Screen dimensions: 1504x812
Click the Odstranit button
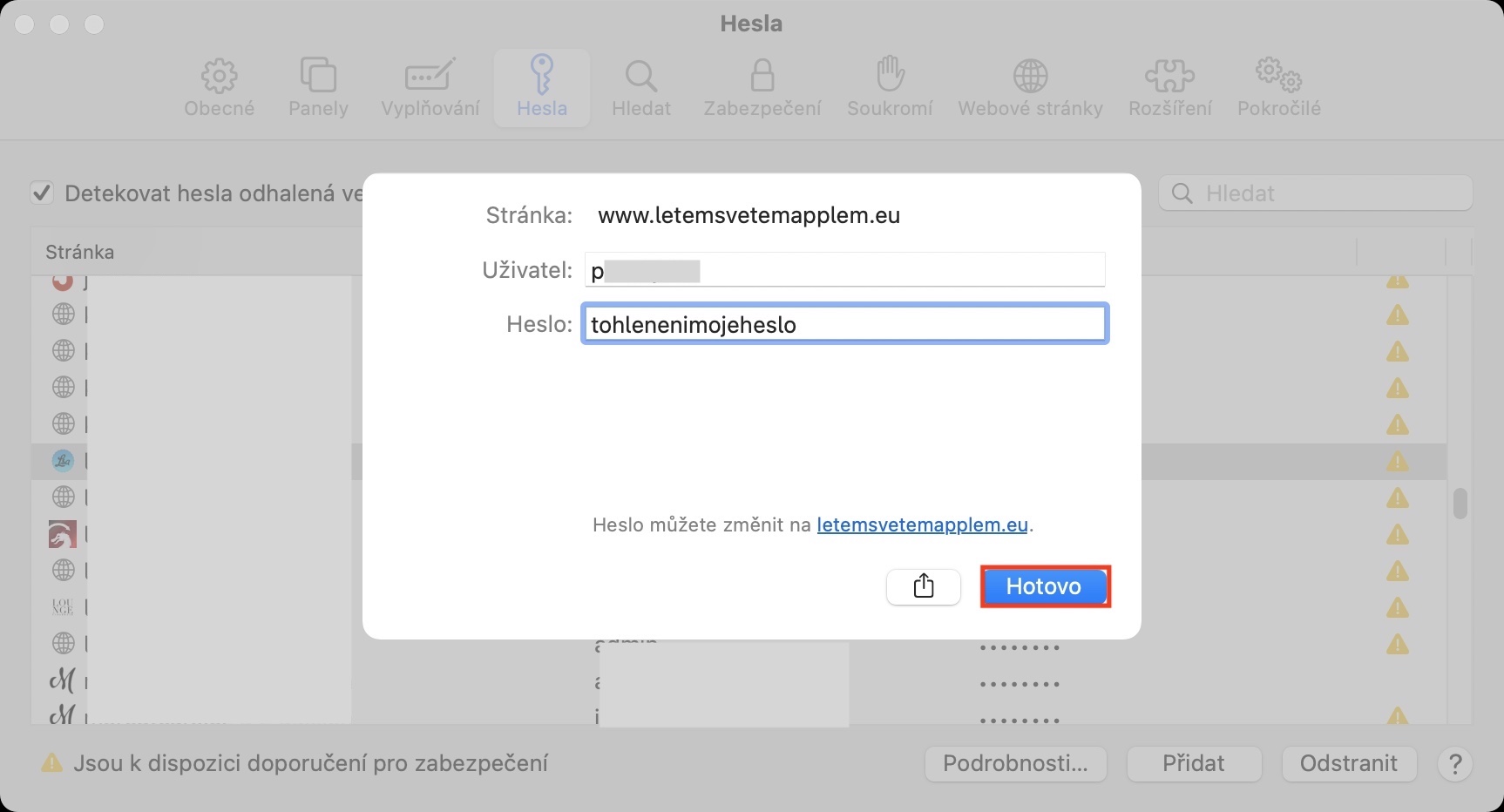1349,764
